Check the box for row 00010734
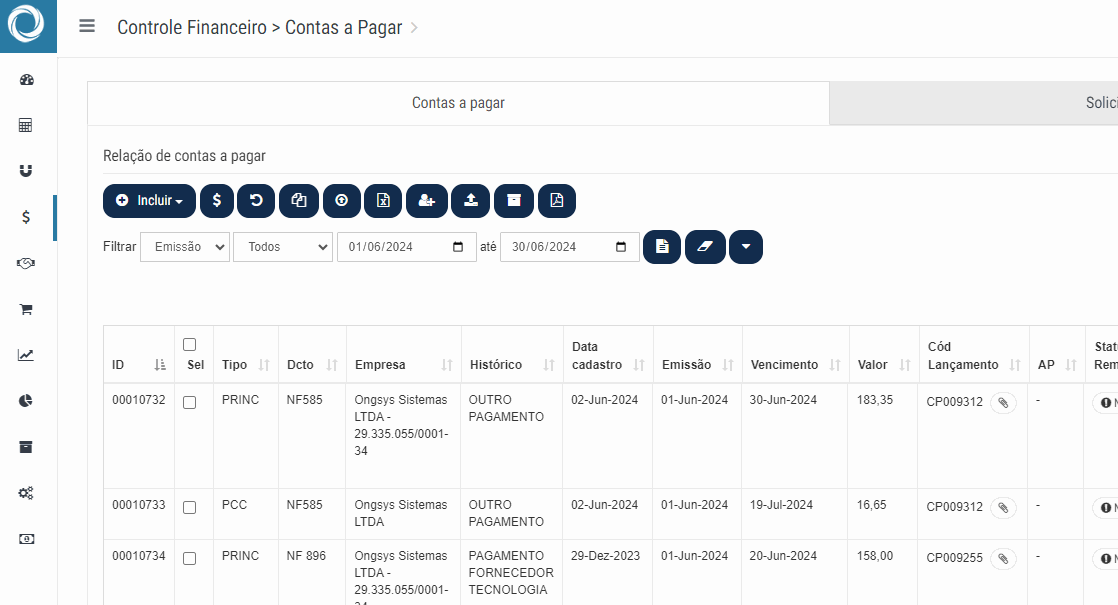Screen dimensions: 1118x605 pos(189,559)
